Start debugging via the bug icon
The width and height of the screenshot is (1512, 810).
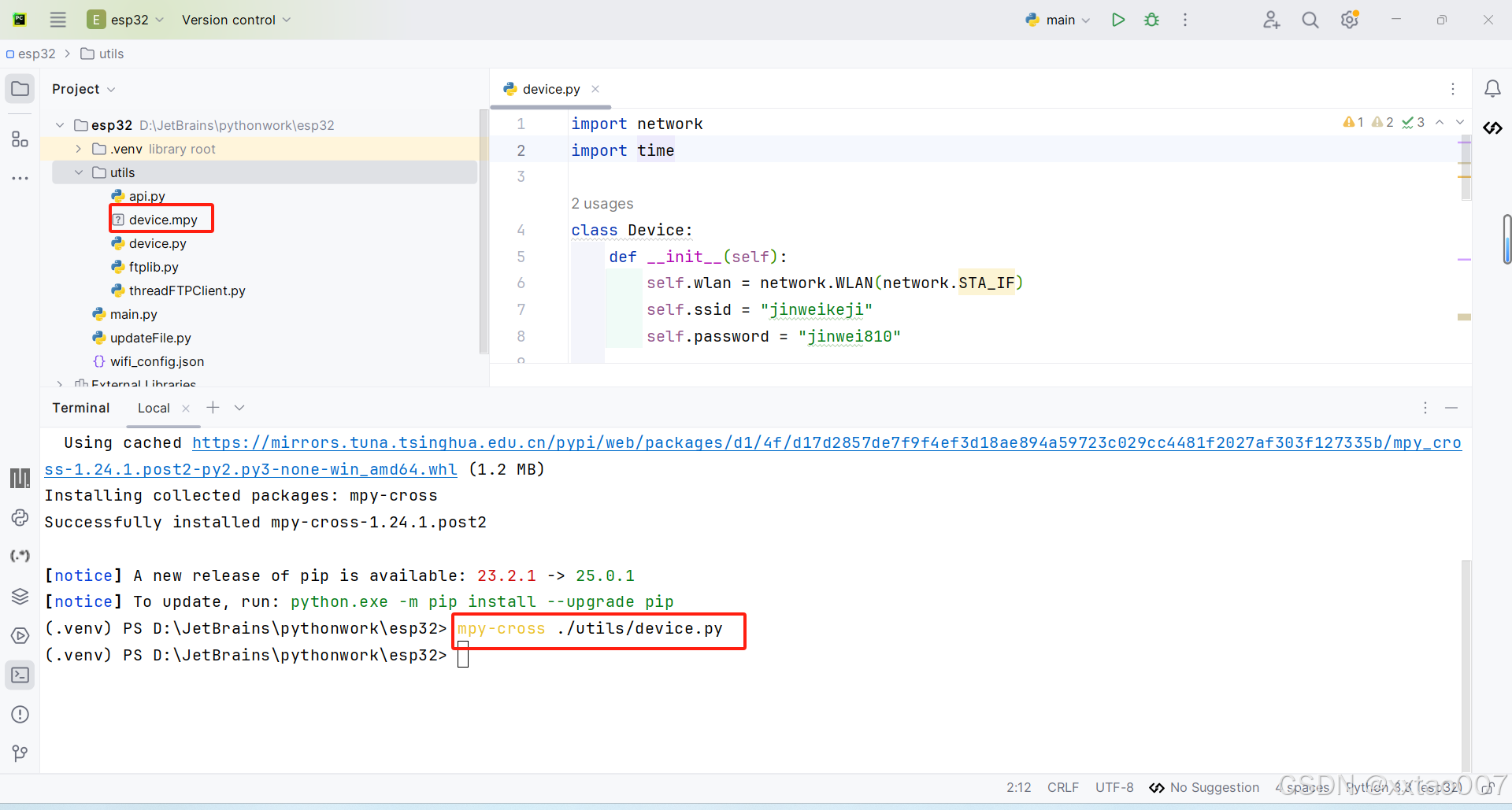(1151, 20)
